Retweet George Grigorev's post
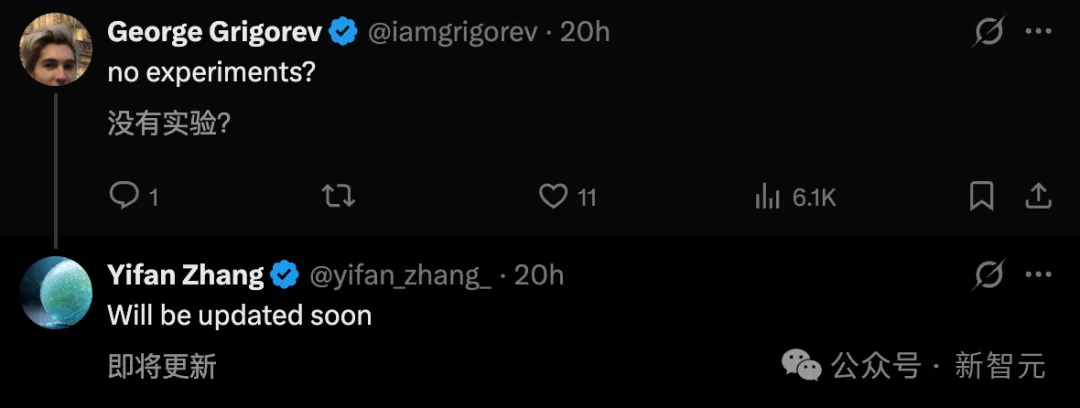1080x408 pixels. 339,196
